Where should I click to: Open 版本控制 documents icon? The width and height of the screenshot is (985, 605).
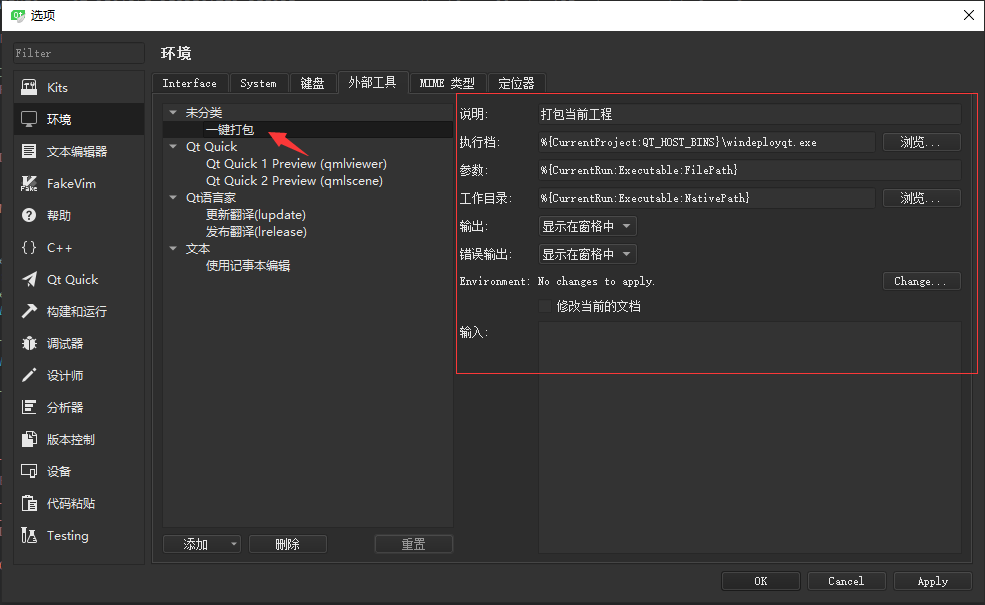pyautogui.click(x=29, y=439)
